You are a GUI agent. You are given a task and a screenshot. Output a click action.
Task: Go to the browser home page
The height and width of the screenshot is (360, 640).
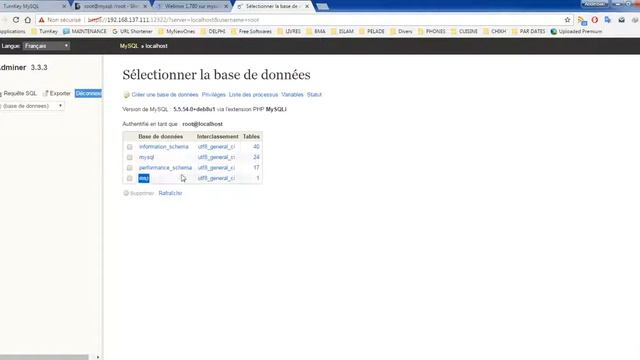[x=28, y=20]
